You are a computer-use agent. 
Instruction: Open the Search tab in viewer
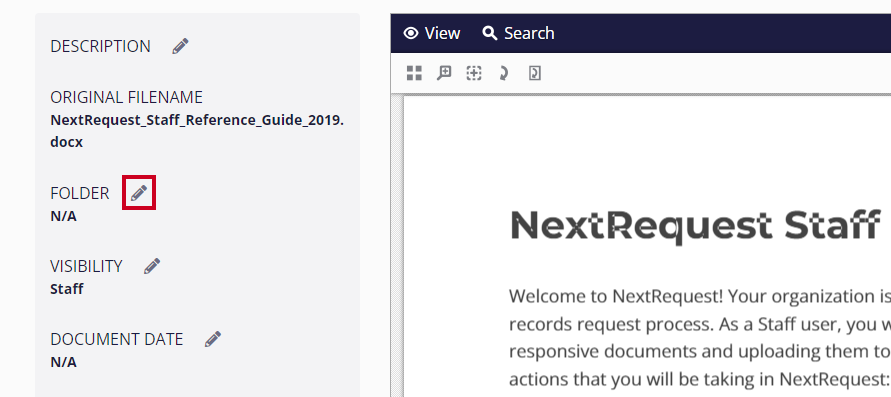click(518, 34)
